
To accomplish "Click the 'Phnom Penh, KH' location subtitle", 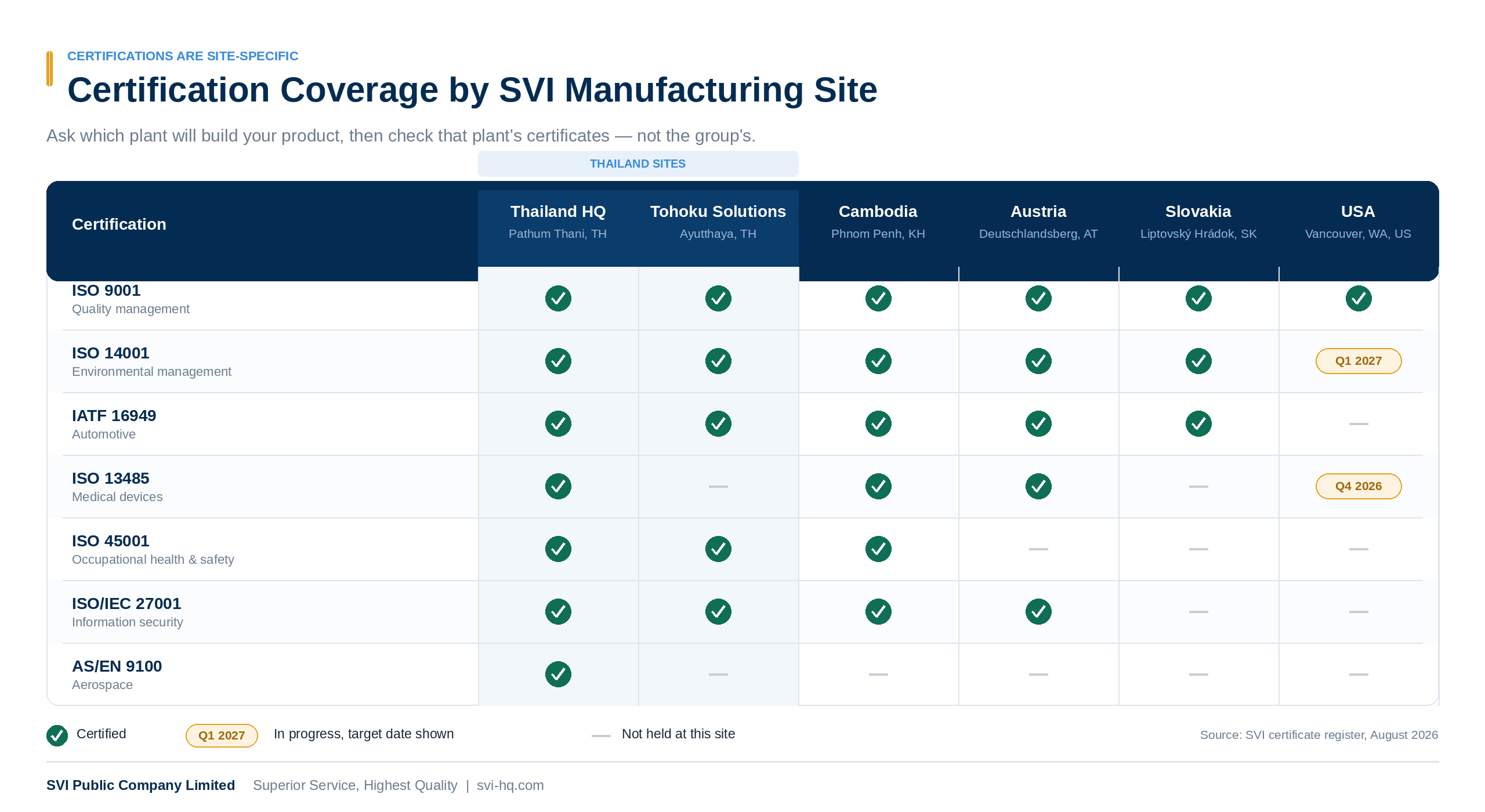I will click(878, 234).
